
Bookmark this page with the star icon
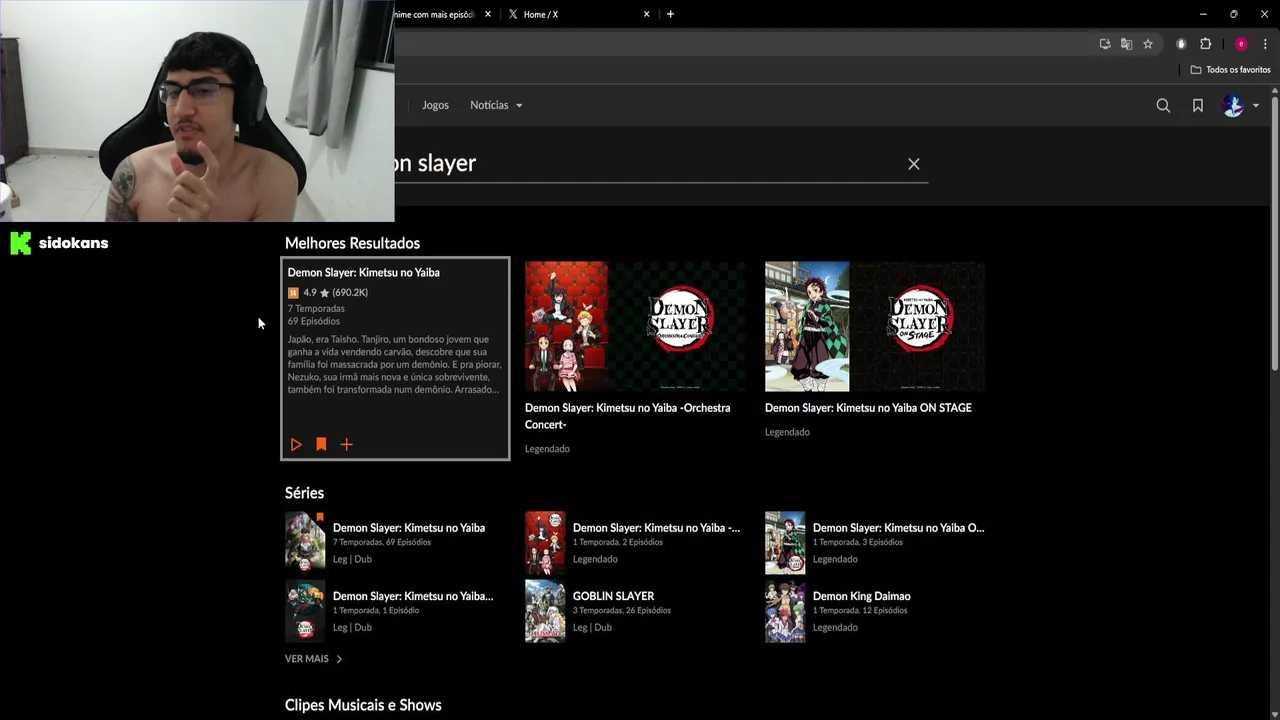click(1148, 44)
